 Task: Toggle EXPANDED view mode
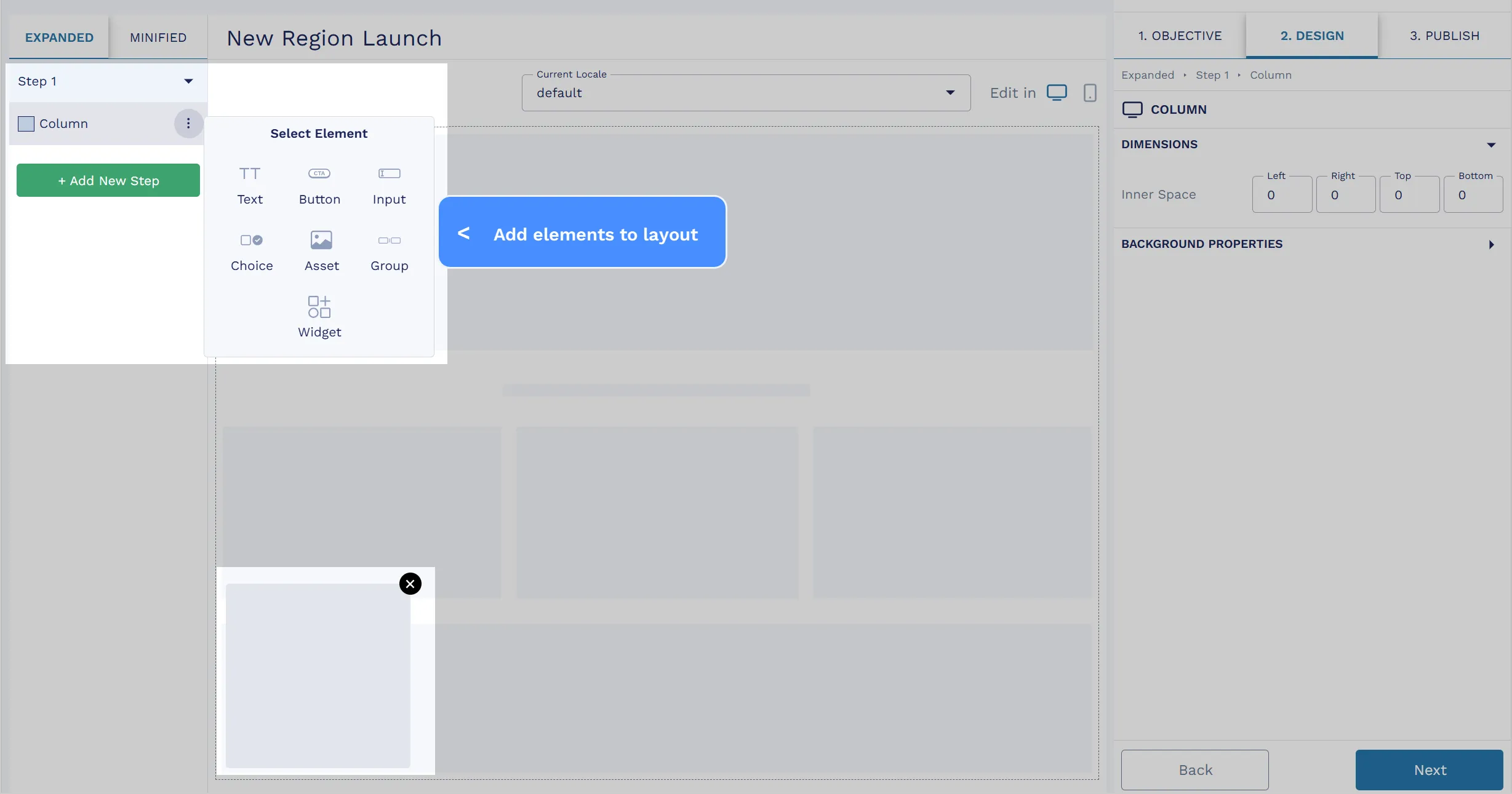(x=59, y=37)
